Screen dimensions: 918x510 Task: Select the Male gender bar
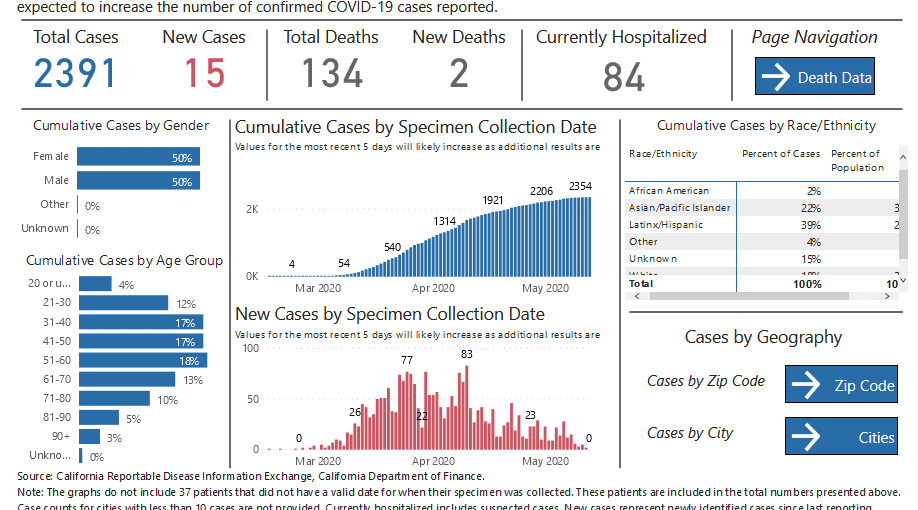[x=138, y=180]
